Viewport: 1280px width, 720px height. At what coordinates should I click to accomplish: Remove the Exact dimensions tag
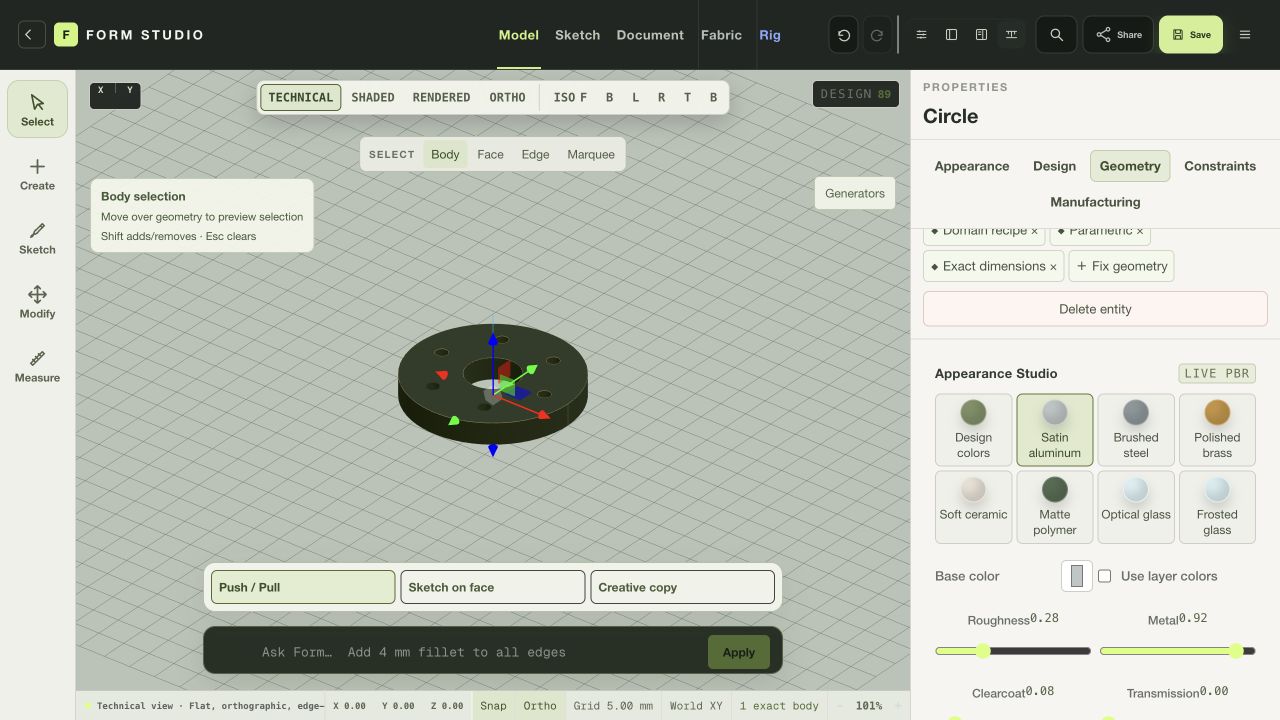[x=1053, y=267]
